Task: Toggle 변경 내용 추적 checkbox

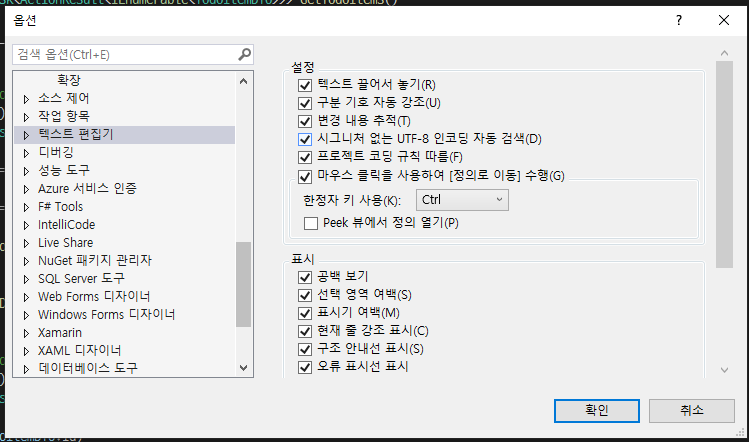Action: click(306, 121)
